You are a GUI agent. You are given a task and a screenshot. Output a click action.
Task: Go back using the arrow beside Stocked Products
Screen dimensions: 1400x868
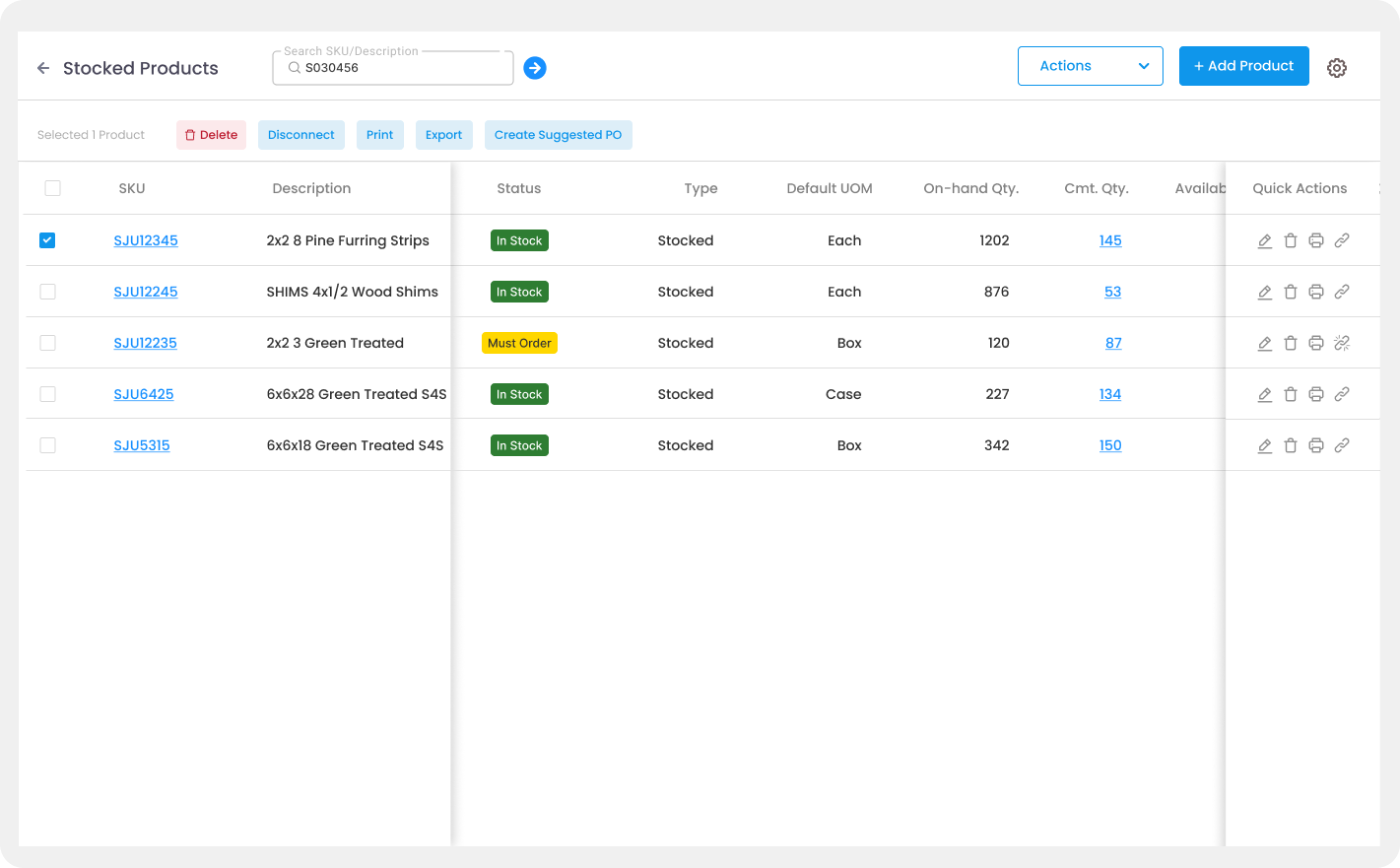click(x=43, y=68)
